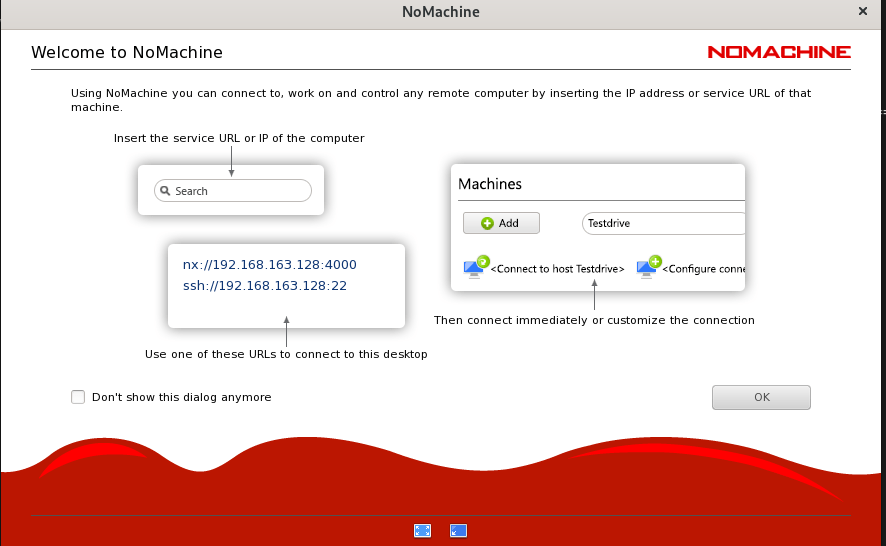Viewport: 886px width, 546px height.
Task: Click the Configure connection monitor icon
Action: (x=649, y=267)
